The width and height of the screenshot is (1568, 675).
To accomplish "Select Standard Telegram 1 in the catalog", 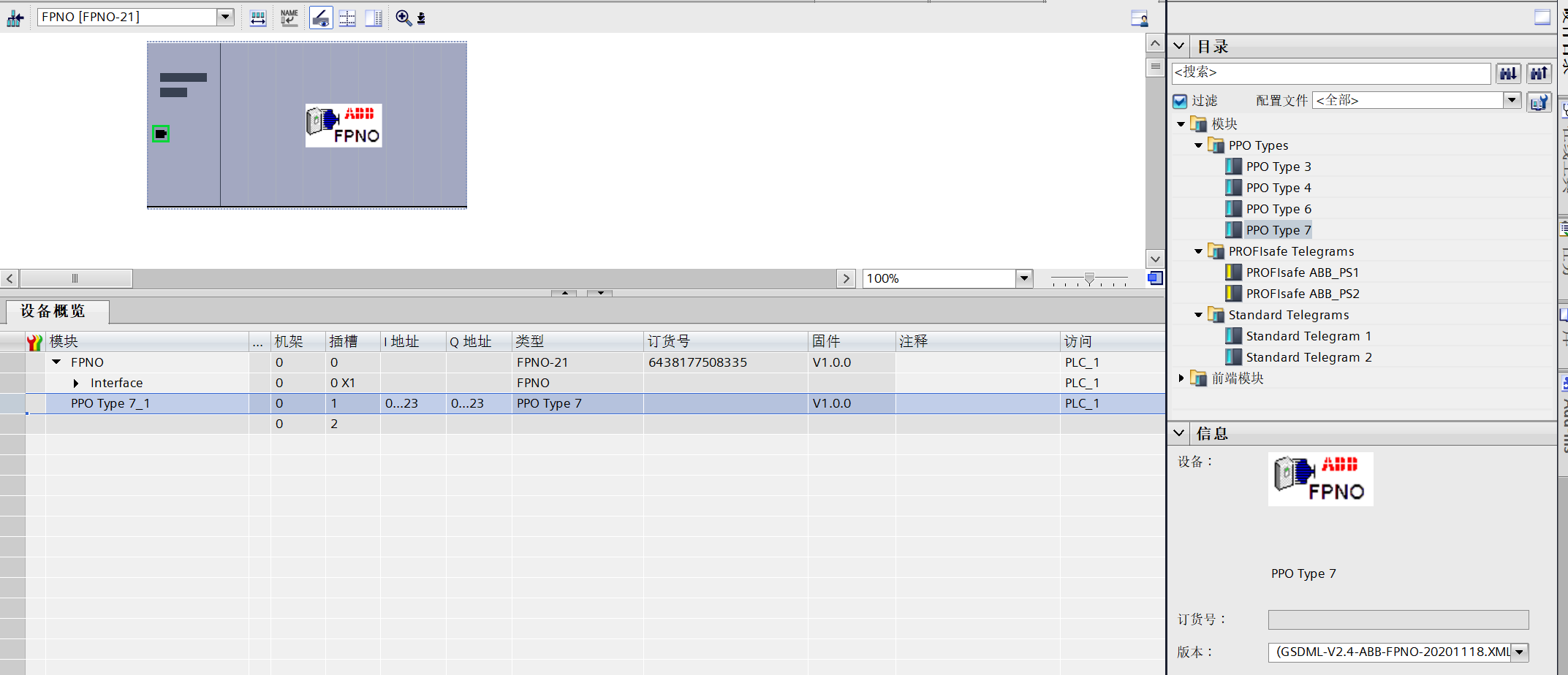I will pos(1308,336).
